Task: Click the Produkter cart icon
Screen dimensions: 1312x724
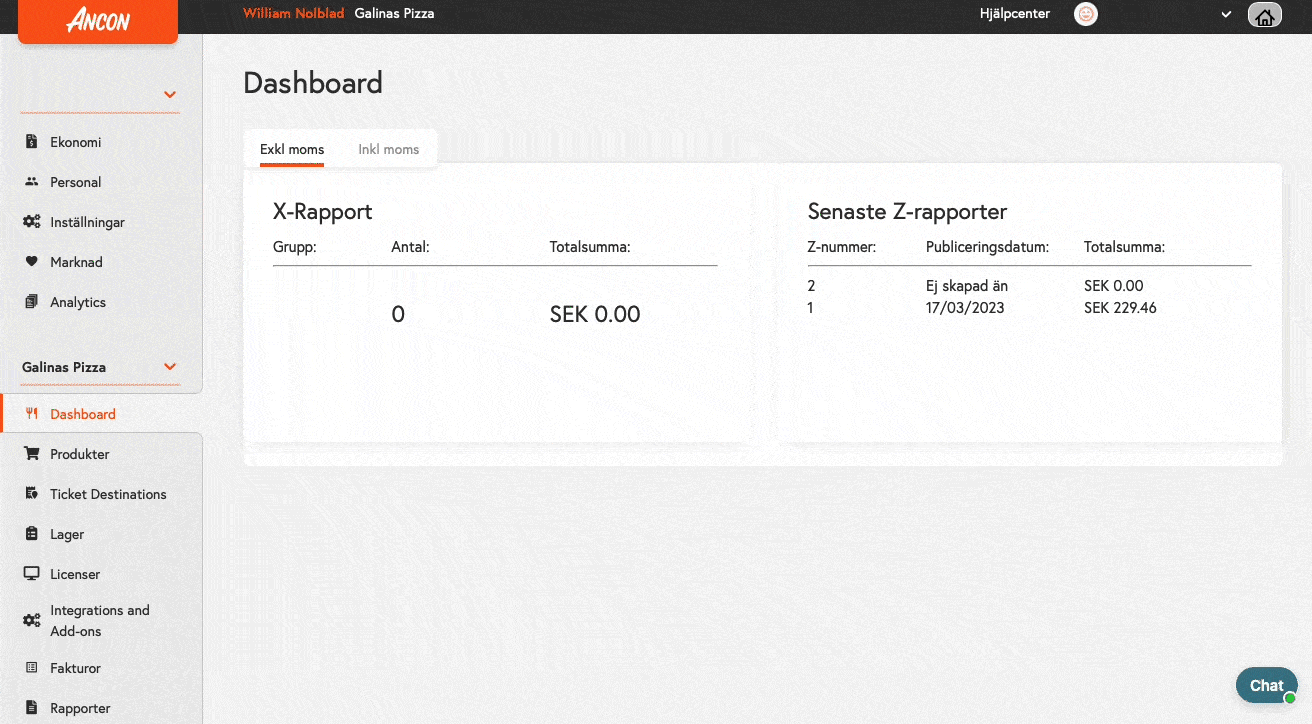Action: pyautogui.click(x=31, y=454)
